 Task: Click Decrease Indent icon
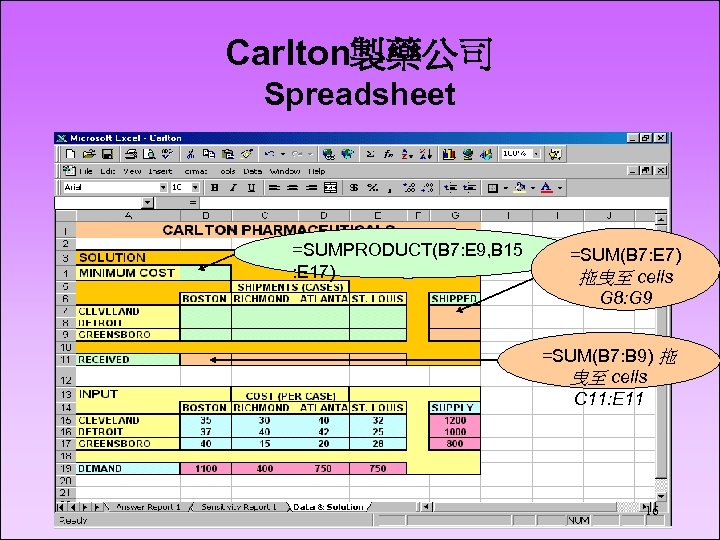450,187
